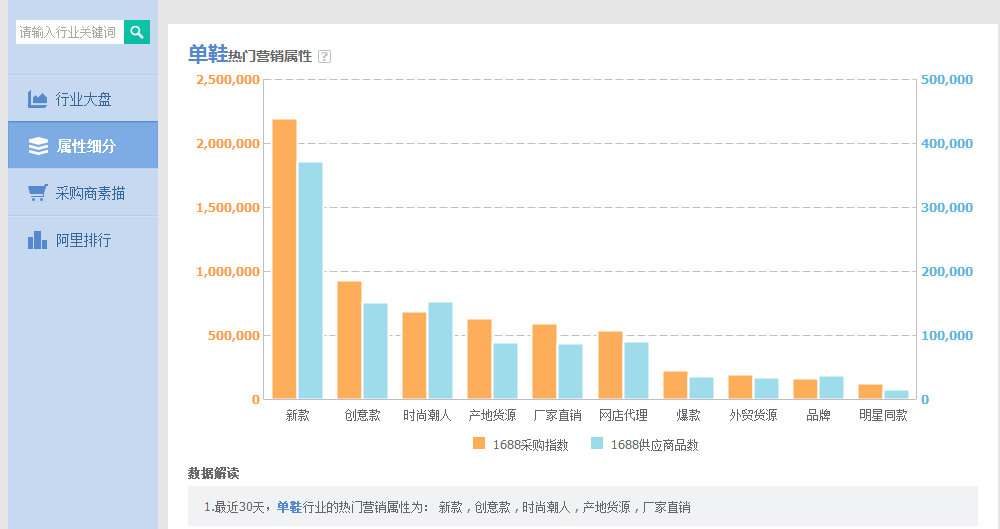The width and height of the screenshot is (1000, 529).
Task: Click the tallest orange bar for 新款
Action: tap(284, 260)
